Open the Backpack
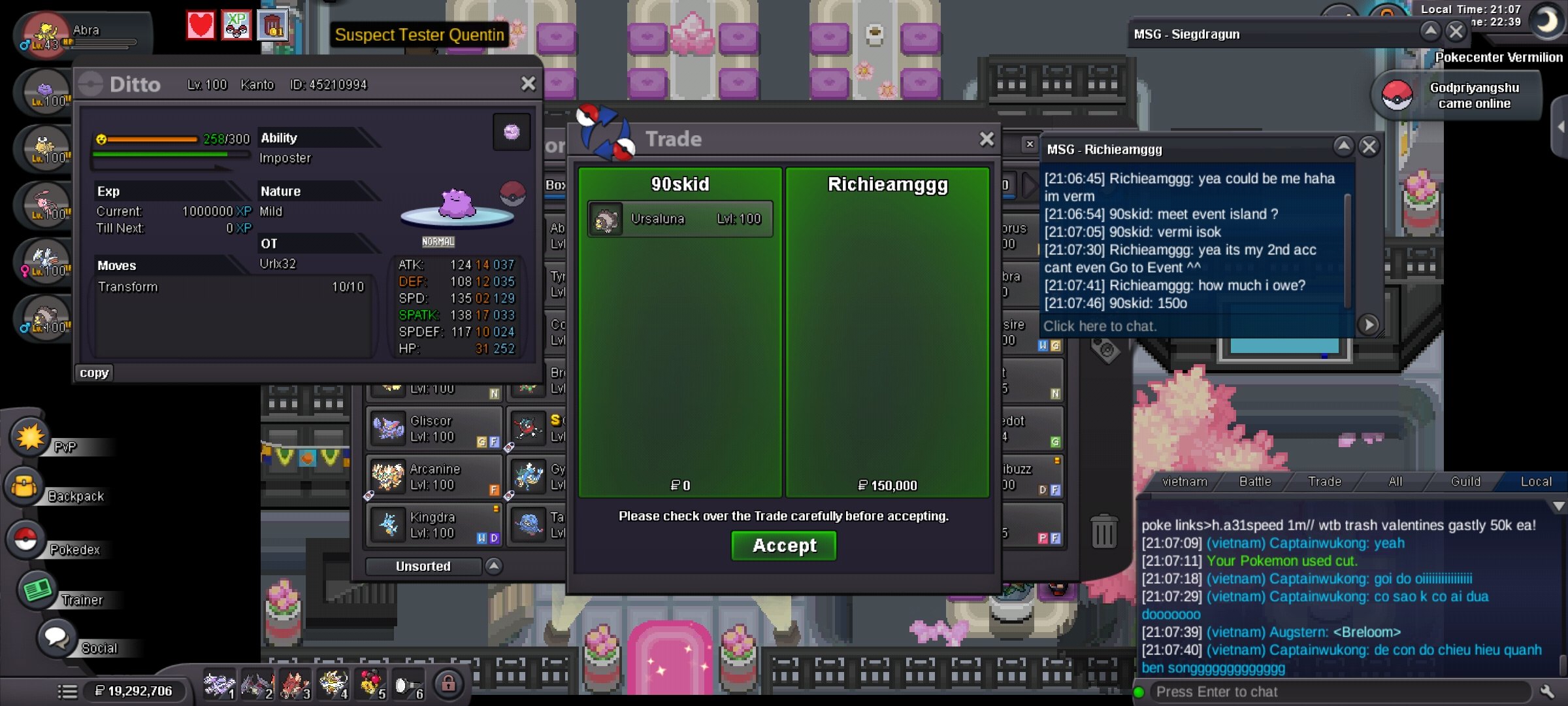The height and width of the screenshot is (706, 1568). (25, 487)
